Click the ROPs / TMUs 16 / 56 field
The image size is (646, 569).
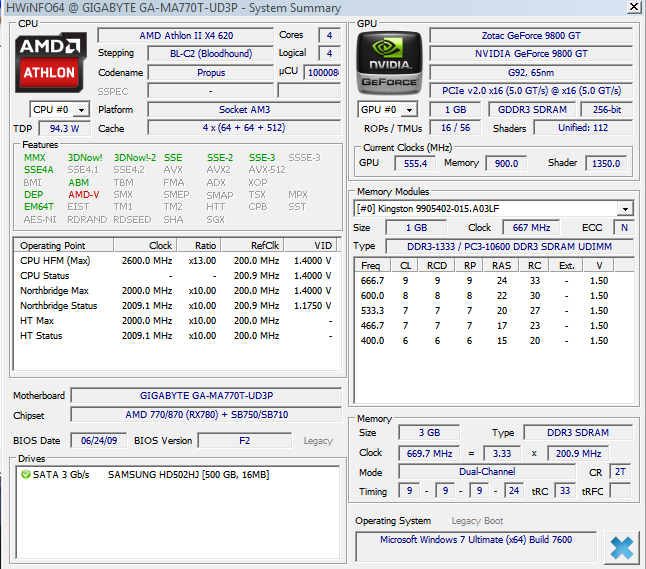tap(455, 128)
